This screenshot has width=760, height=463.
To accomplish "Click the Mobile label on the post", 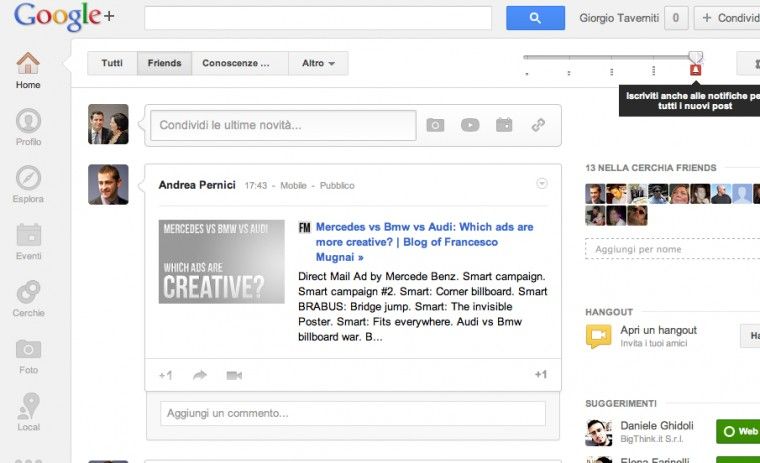I will point(293,185).
